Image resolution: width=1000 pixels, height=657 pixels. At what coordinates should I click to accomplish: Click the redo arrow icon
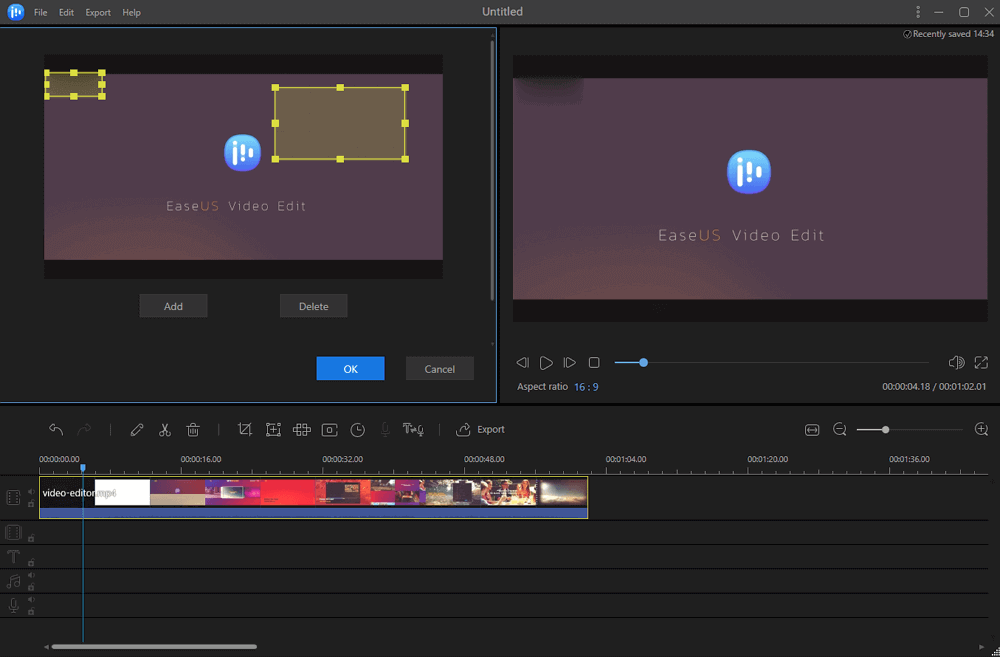[84, 429]
